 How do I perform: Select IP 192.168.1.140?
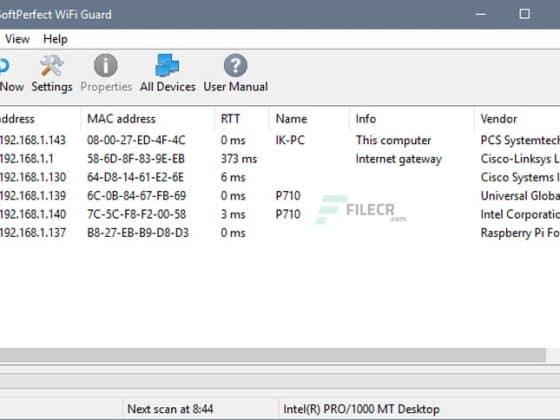33,215
